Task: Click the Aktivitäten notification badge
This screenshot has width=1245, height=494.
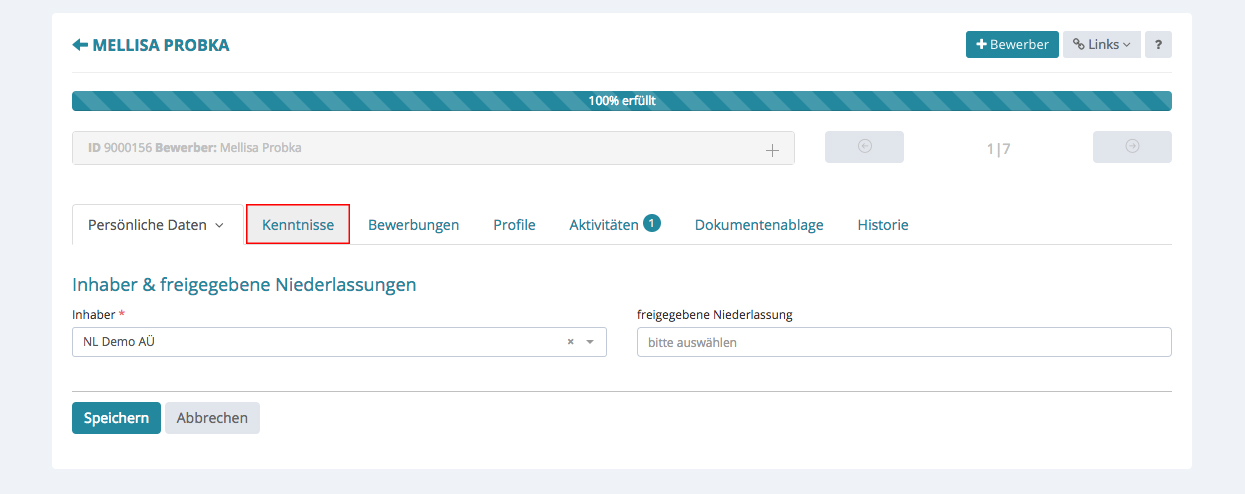Action: [x=652, y=223]
